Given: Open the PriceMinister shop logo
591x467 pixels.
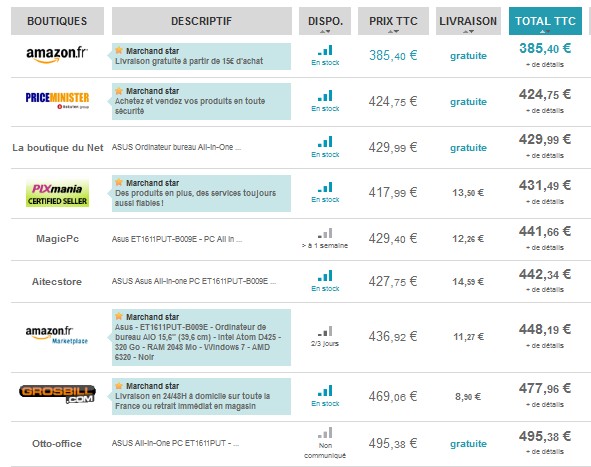Looking at the screenshot, I should [57, 100].
